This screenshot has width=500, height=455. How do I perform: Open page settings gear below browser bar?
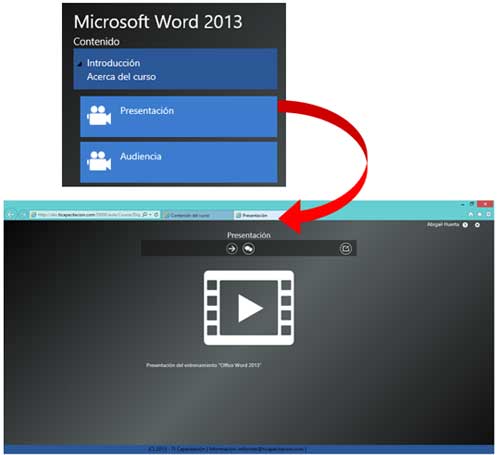pyautogui.click(x=477, y=225)
